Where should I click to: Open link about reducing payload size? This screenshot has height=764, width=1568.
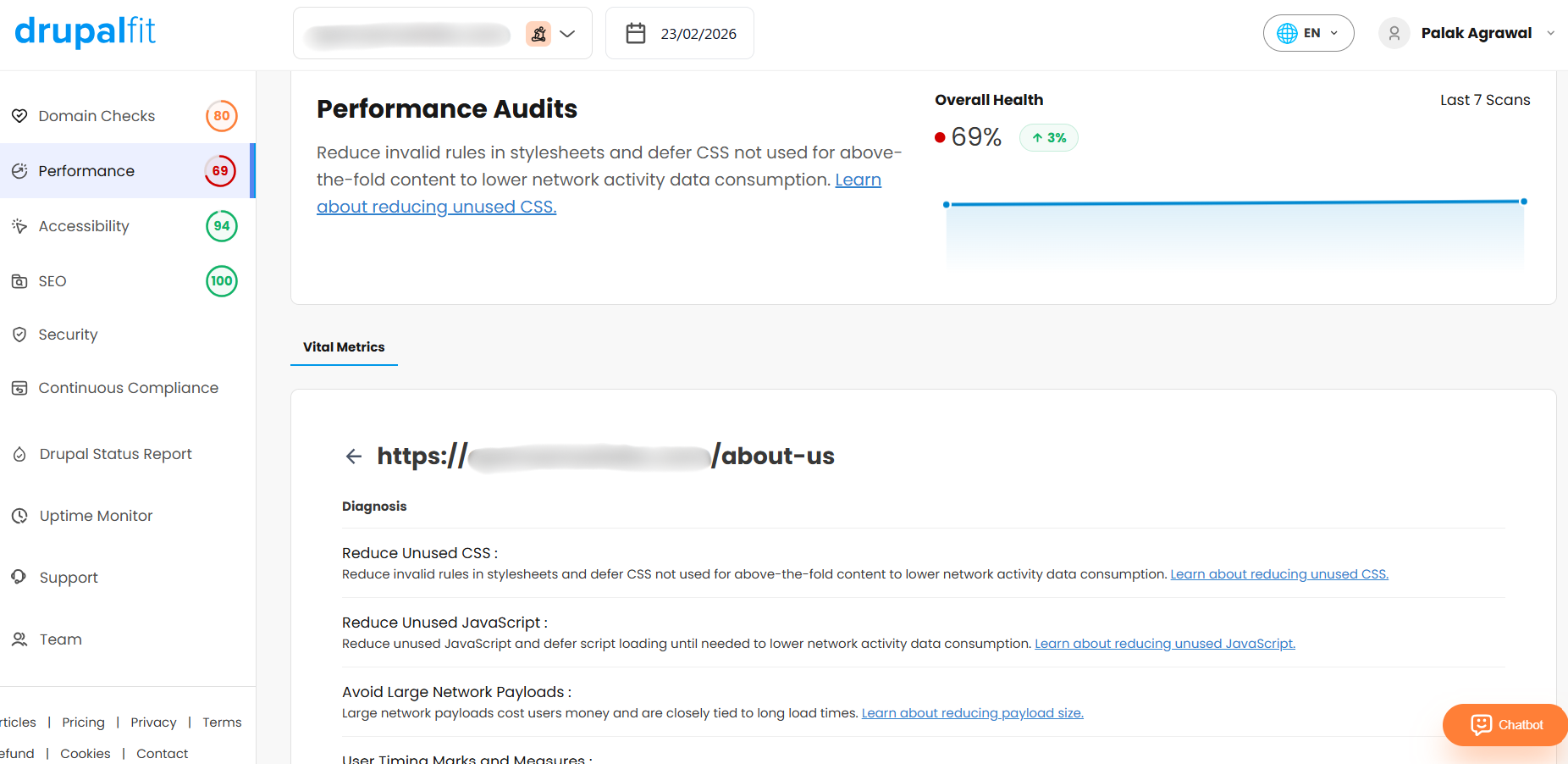[972, 713]
